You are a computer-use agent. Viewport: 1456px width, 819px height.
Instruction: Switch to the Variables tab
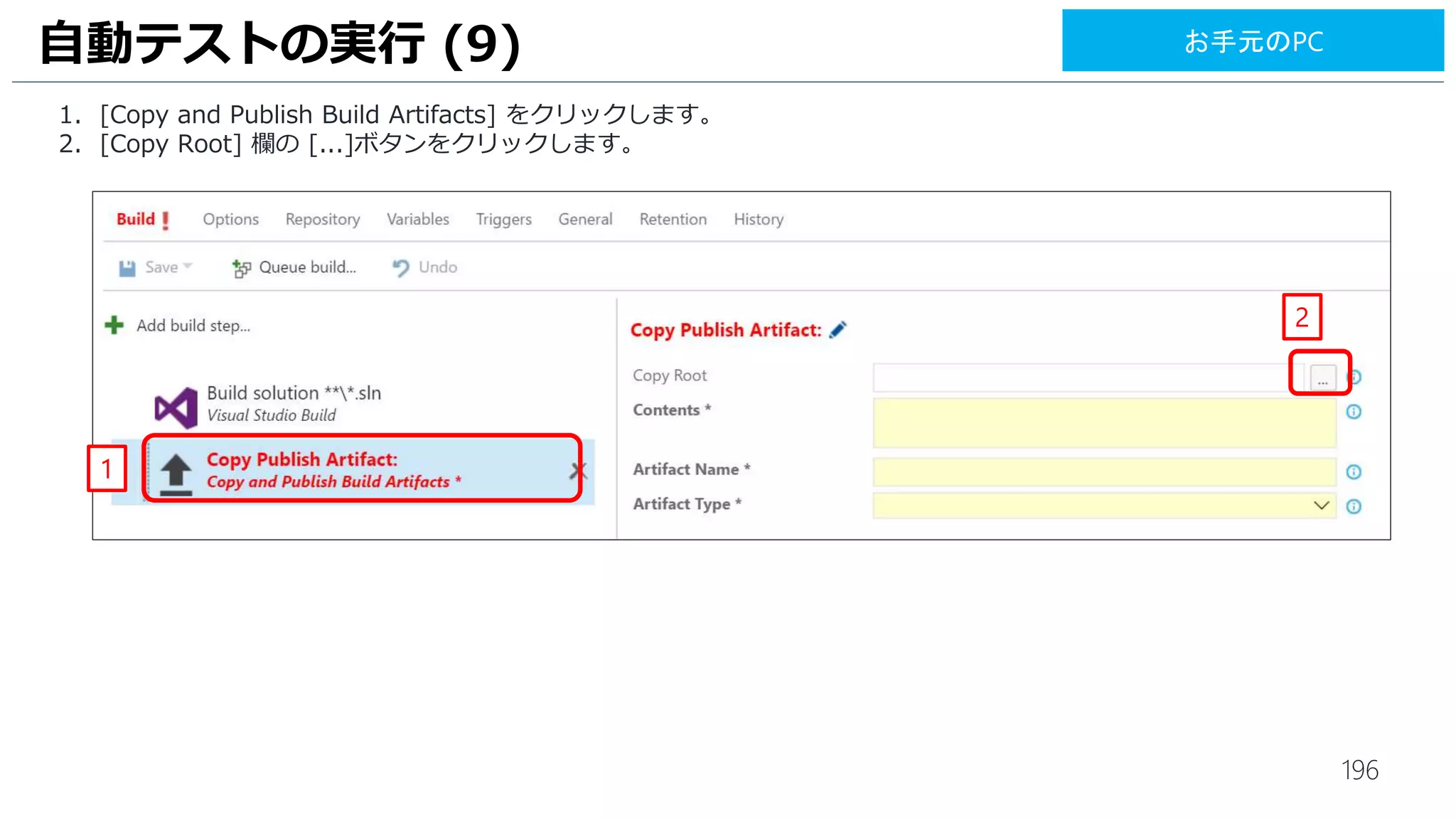(x=418, y=220)
